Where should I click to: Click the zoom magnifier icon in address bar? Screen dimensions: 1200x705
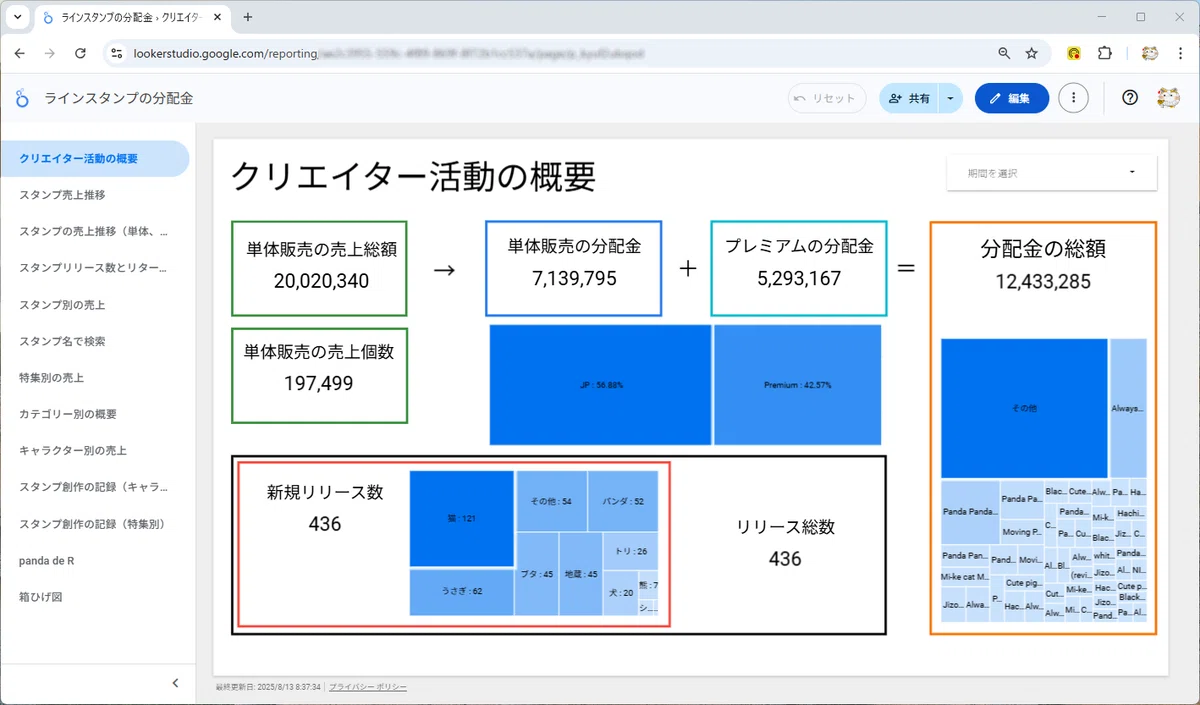[x=1004, y=53]
